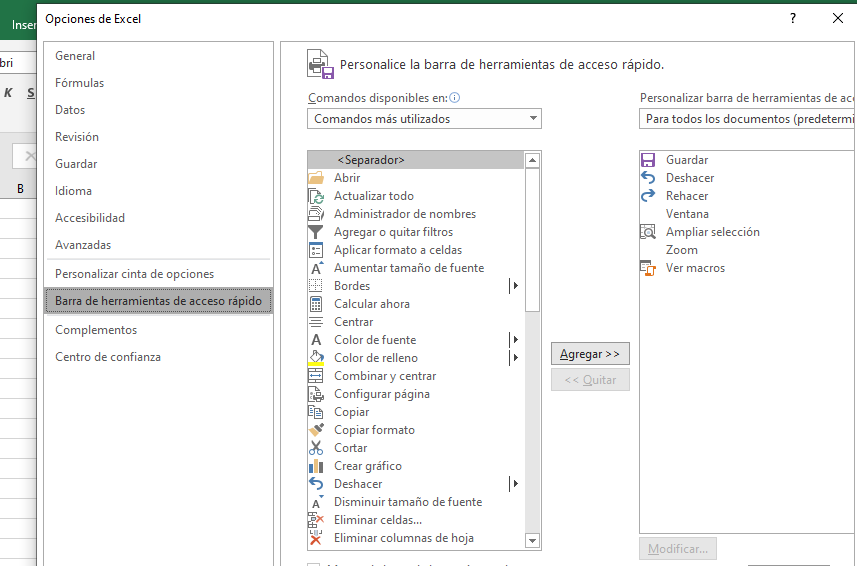The image size is (857, 566).
Task: Click the Disminuir tamaño de fuente icon
Action: [316, 502]
